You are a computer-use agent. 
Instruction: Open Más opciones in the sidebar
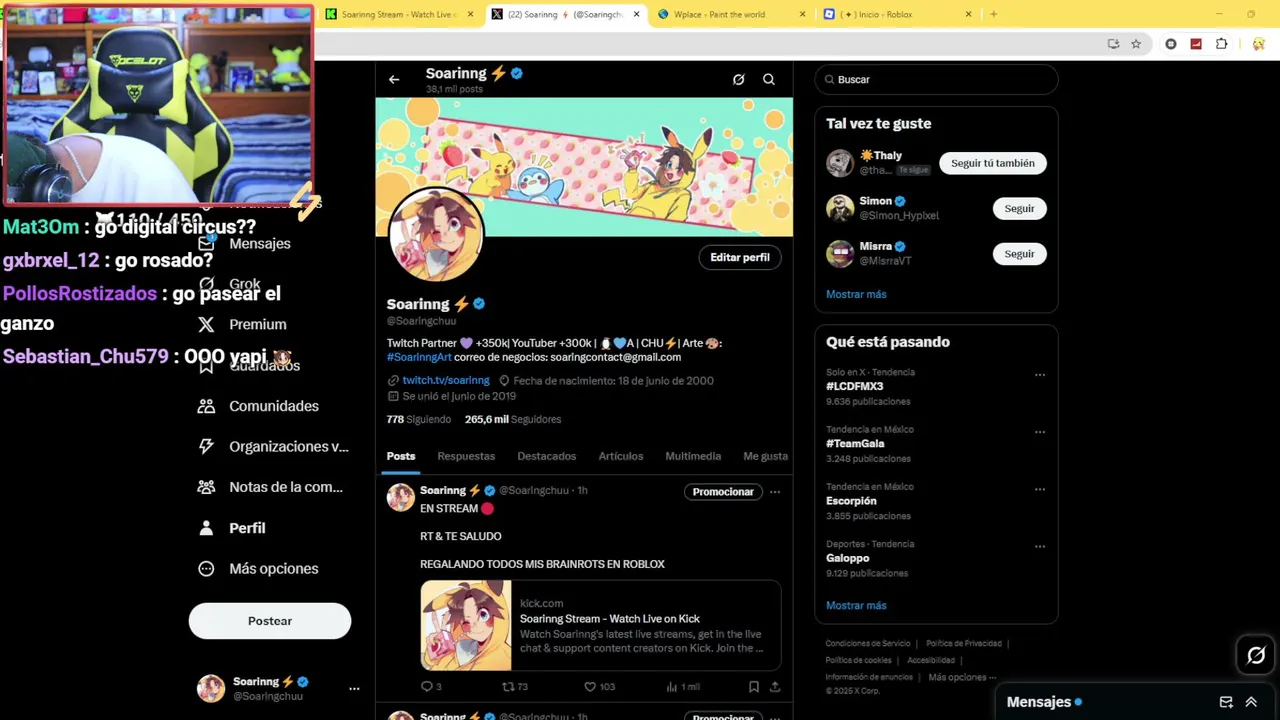click(x=259, y=568)
